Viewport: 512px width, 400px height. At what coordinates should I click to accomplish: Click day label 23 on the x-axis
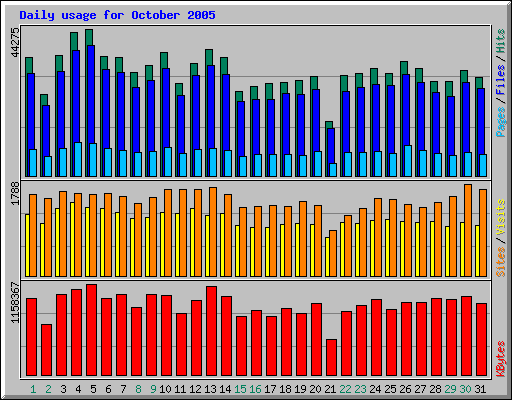click(x=360, y=389)
